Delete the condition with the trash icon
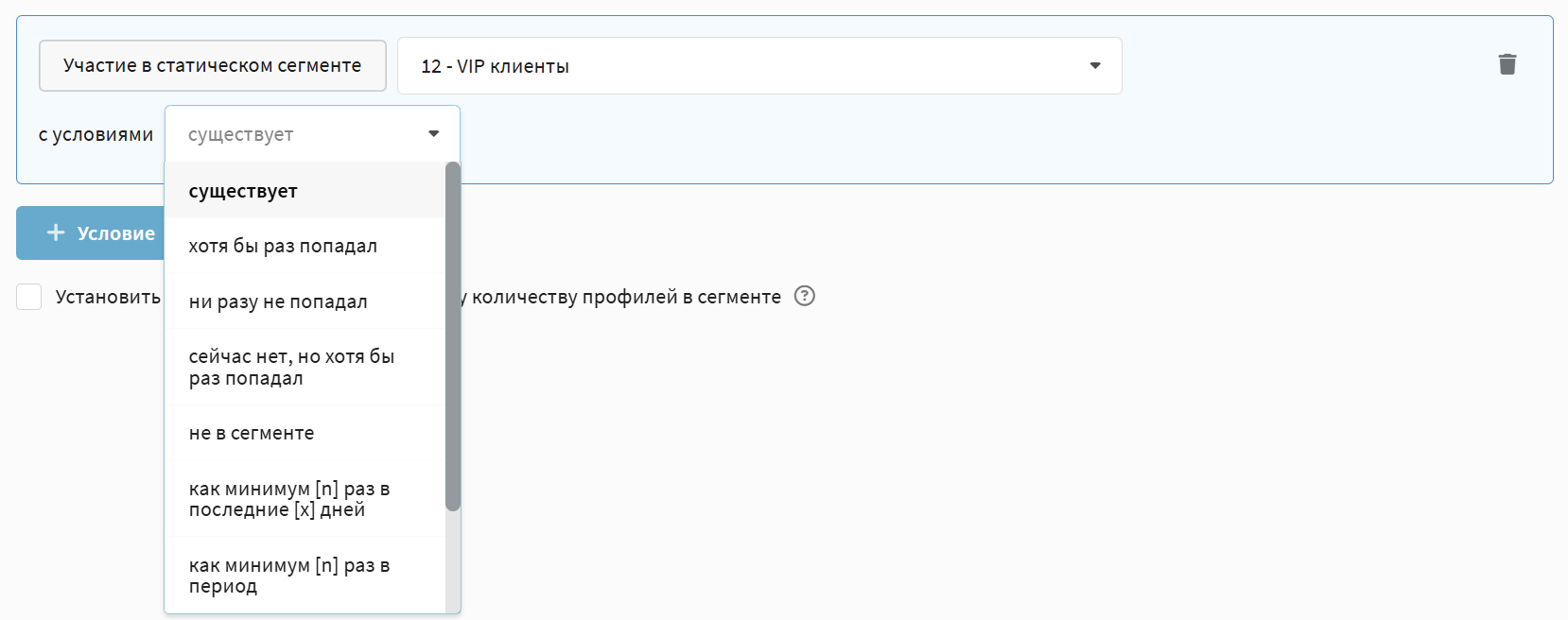 pyautogui.click(x=1507, y=64)
